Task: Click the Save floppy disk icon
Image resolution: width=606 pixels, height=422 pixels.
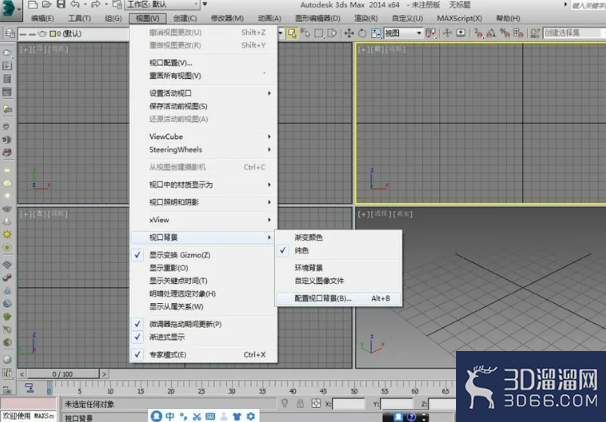Action: tap(61, 5)
